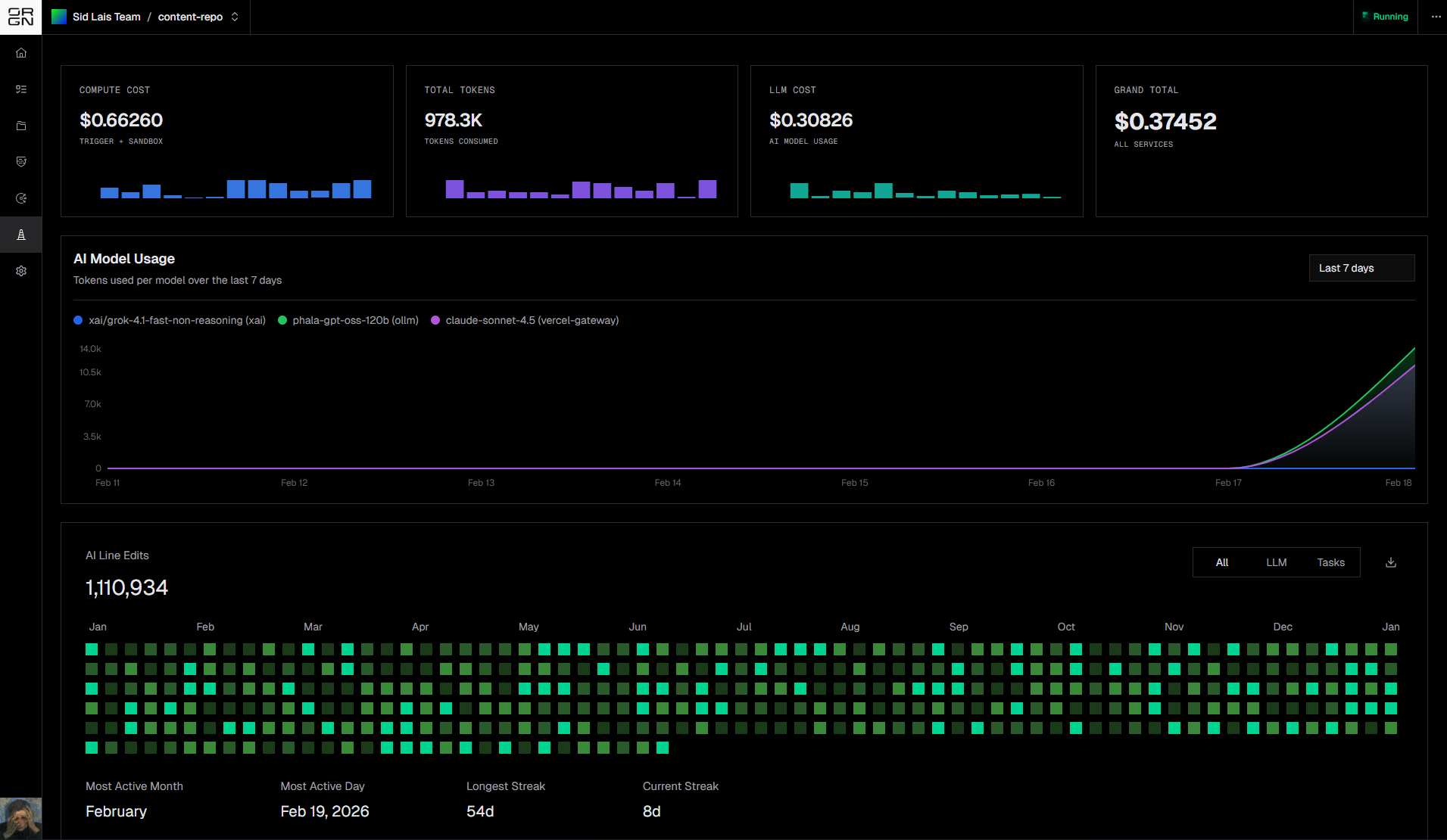The height and width of the screenshot is (840, 1447).
Task: Open the shield icon in sidebar
Action: pos(21,162)
